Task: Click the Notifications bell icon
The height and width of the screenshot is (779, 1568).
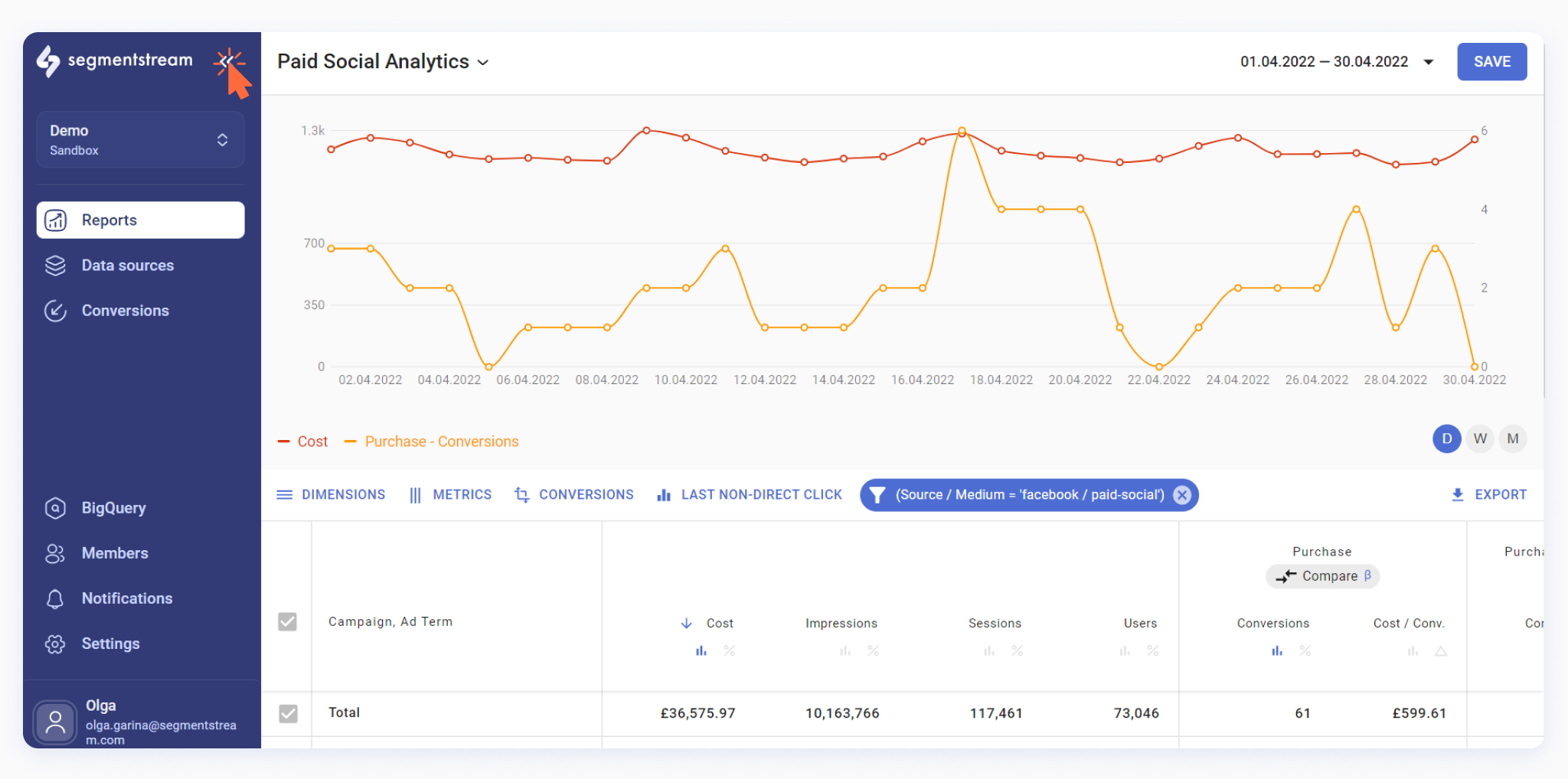Action: tap(55, 598)
